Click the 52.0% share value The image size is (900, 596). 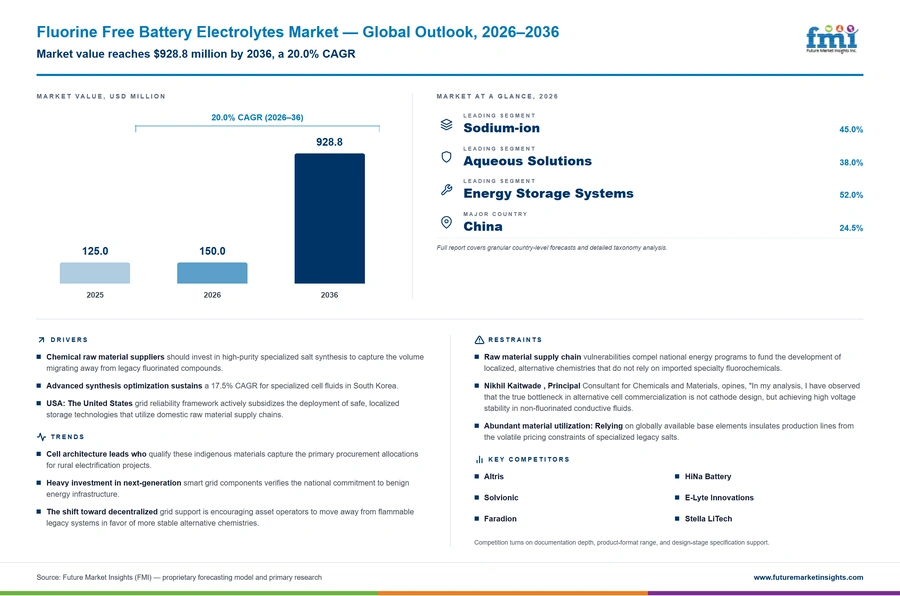(x=851, y=195)
